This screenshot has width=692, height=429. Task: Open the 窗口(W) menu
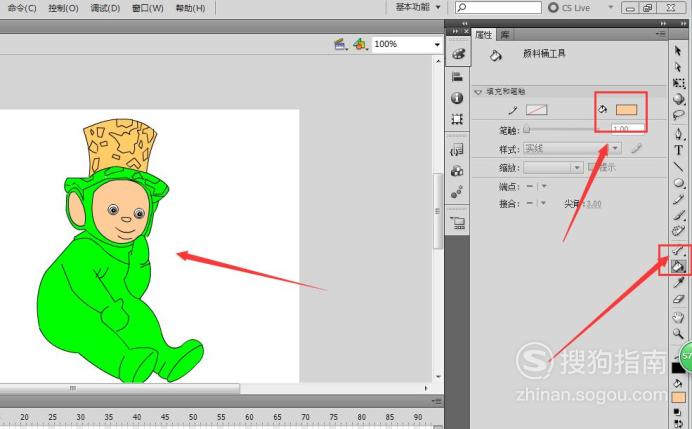tap(147, 8)
